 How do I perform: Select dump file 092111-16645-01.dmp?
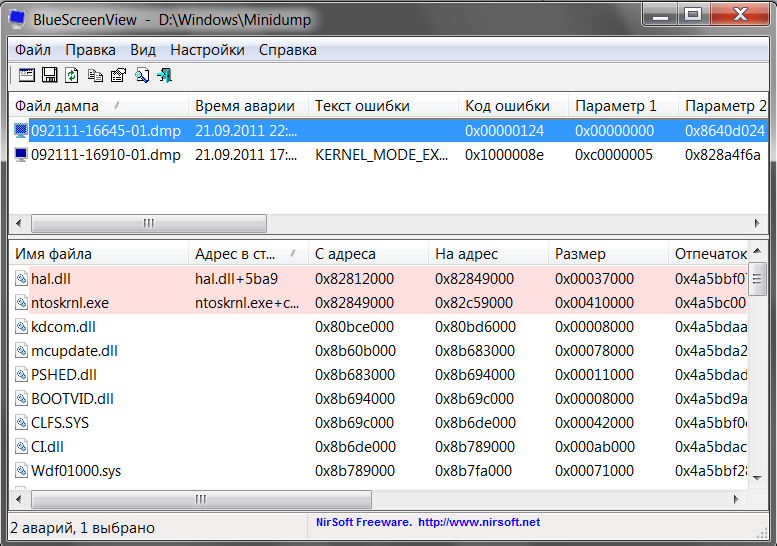coord(106,131)
